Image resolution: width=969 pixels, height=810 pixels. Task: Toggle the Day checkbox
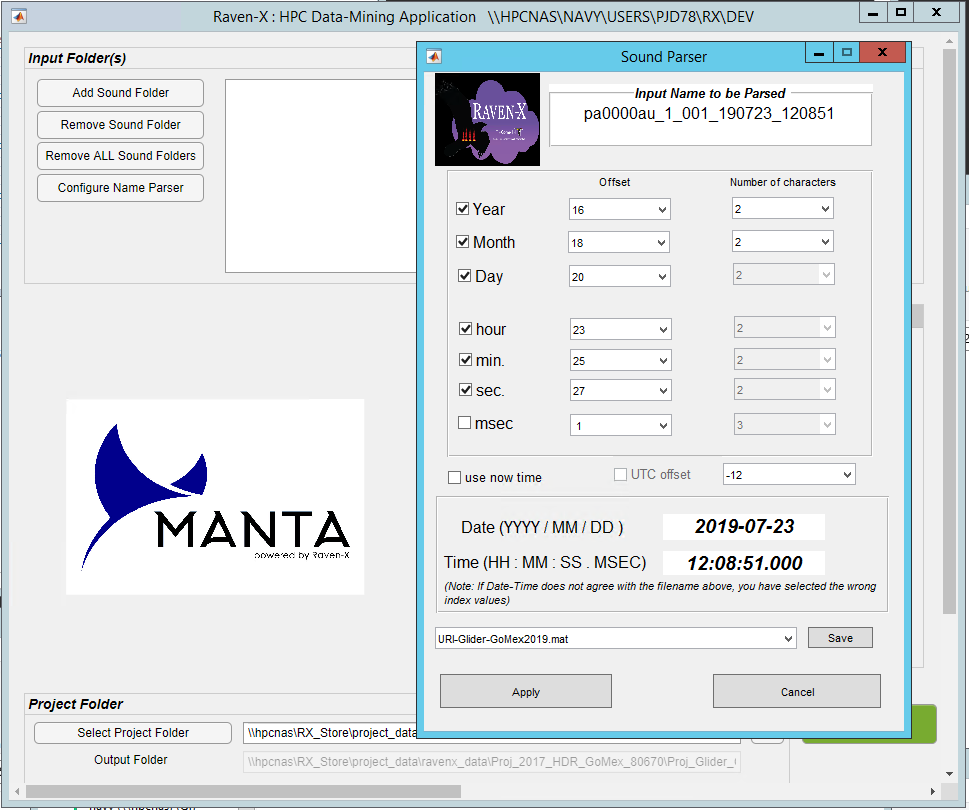[464, 276]
